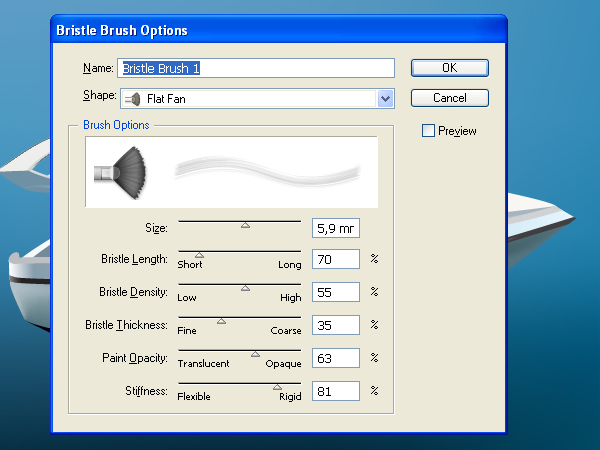Click the Bristle Length value field 70
The width and height of the screenshot is (600, 450).
coord(336,259)
